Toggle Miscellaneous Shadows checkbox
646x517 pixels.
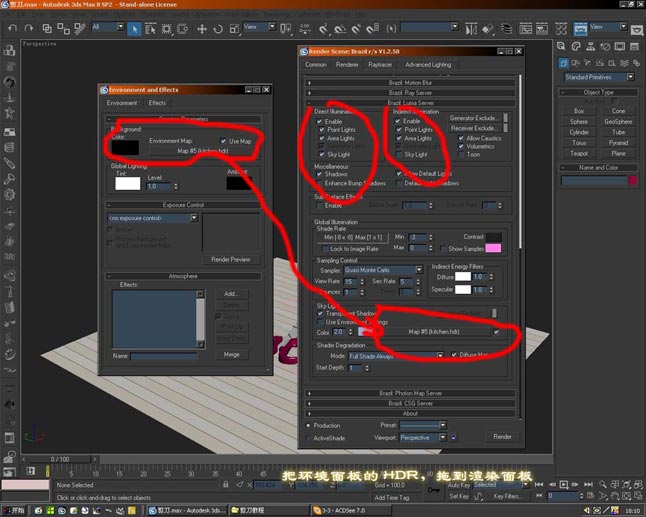[x=319, y=174]
